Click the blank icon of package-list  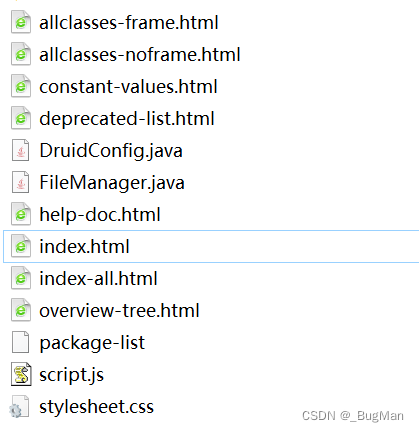pos(21,342)
